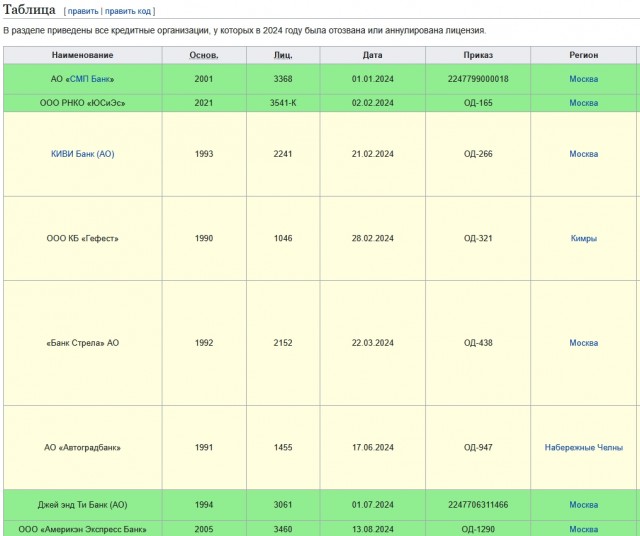Click the 'Регион' column header
640x536 pixels.
(x=584, y=55)
